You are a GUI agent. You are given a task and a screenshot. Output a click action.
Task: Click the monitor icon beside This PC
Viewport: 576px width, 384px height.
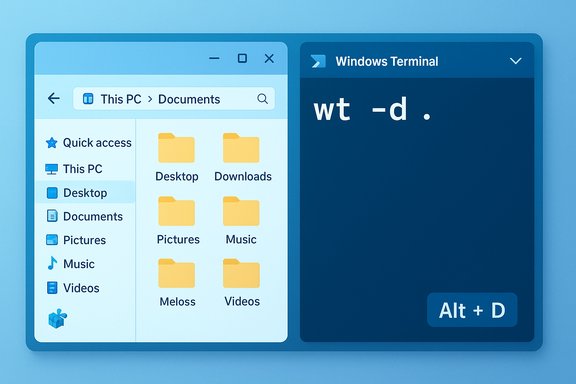click(x=51, y=169)
